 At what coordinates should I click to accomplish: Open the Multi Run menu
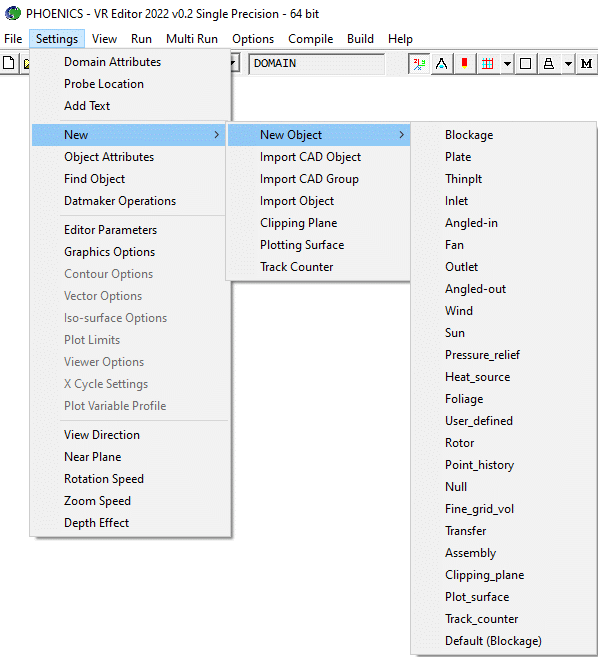(192, 39)
